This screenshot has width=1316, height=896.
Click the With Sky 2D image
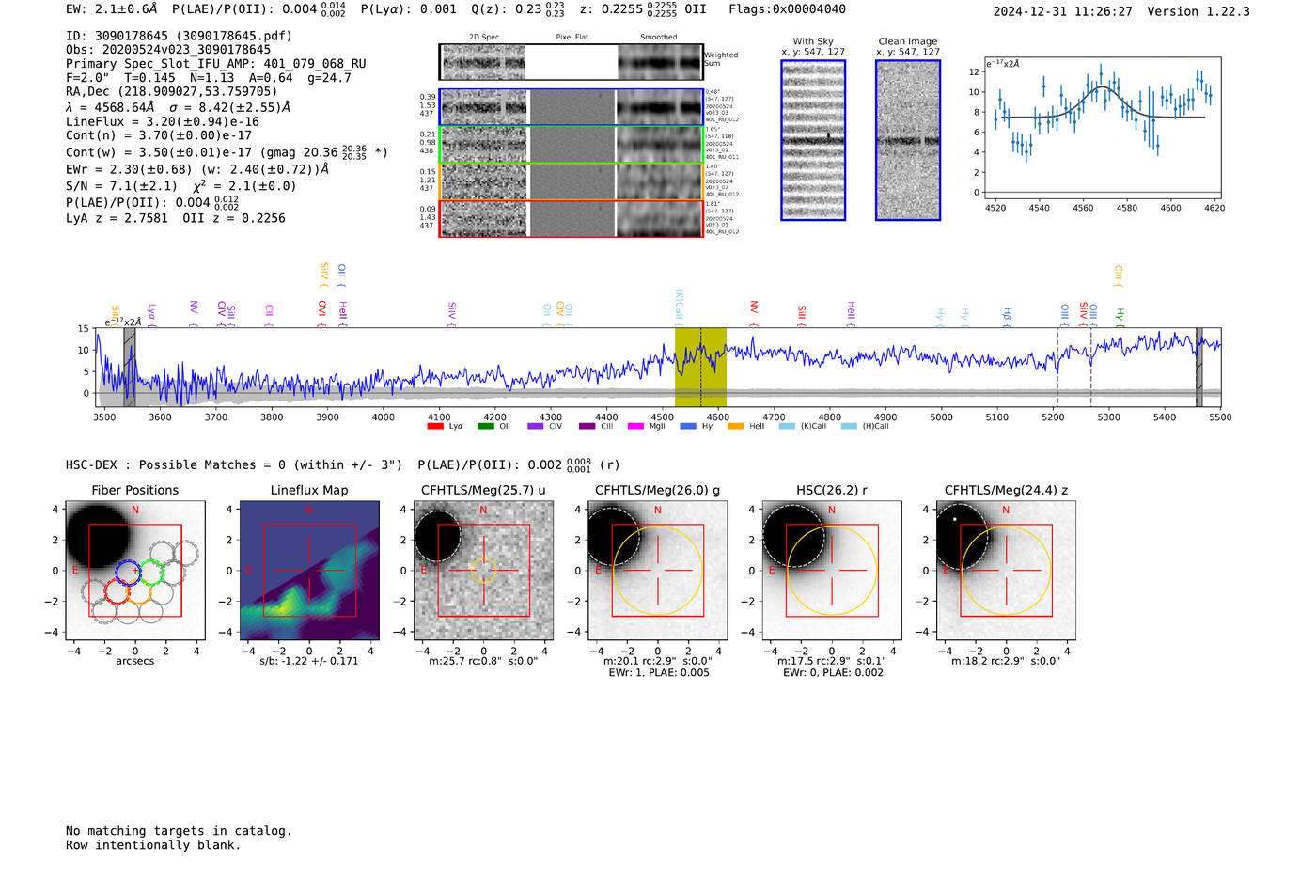[x=813, y=140]
